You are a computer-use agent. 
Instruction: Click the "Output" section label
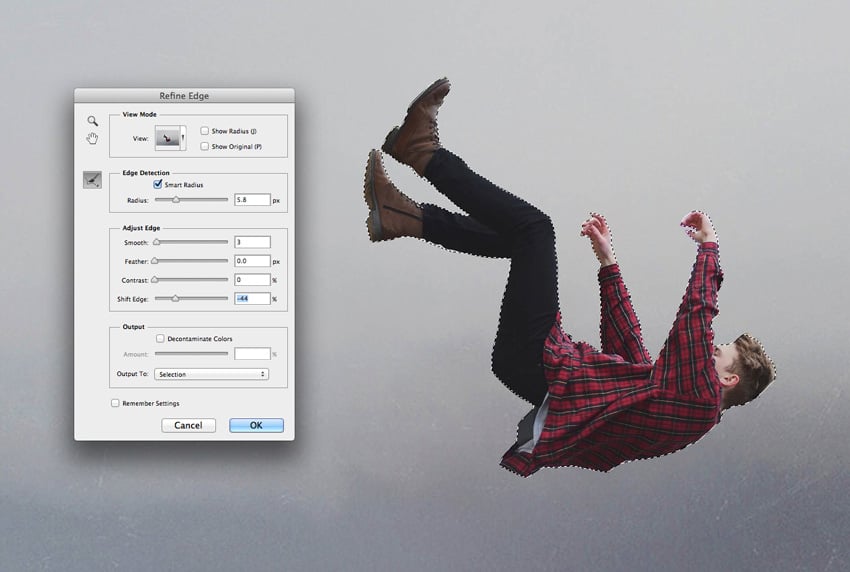133,326
